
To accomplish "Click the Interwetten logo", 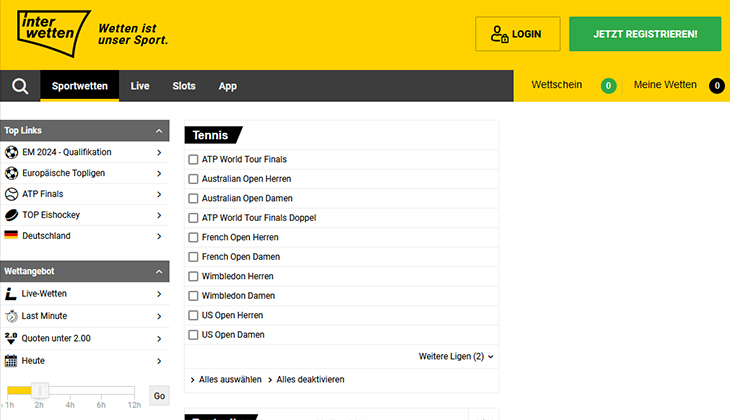I will (x=53, y=34).
